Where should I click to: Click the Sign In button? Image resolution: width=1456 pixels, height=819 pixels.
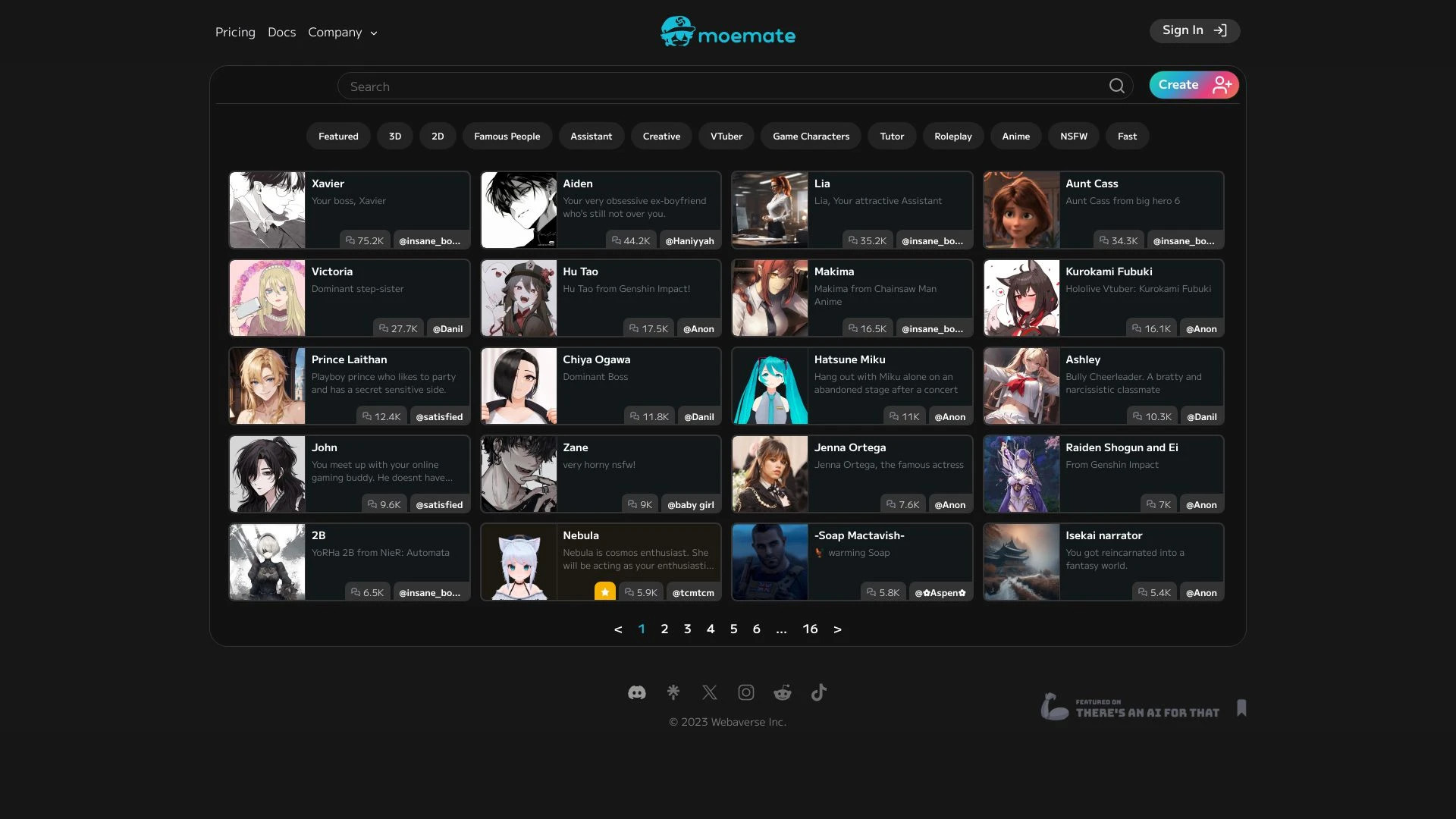pyautogui.click(x=1194, y=30)
